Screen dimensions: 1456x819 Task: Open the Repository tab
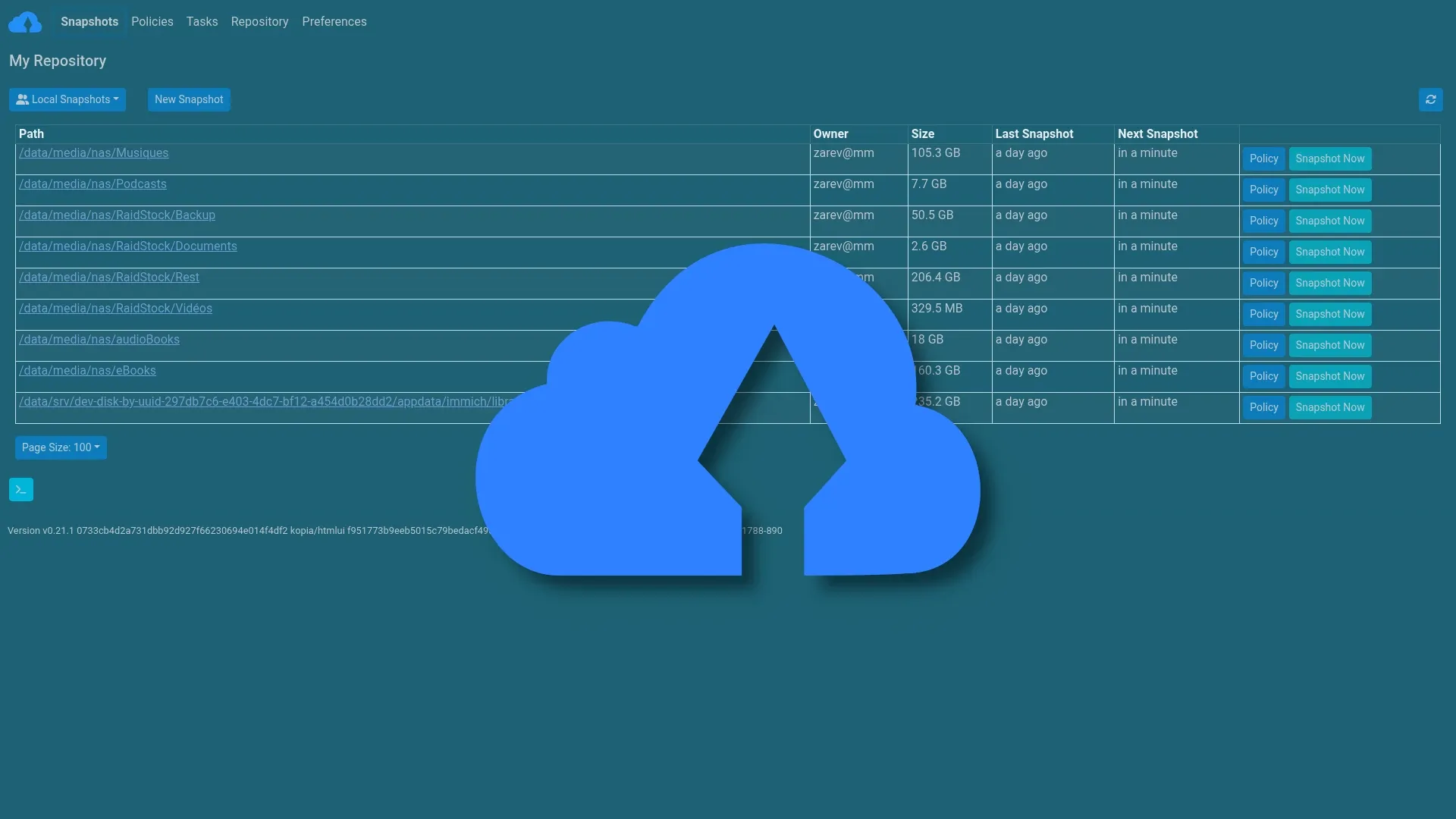pyautogui.click(x=260, y=22)
